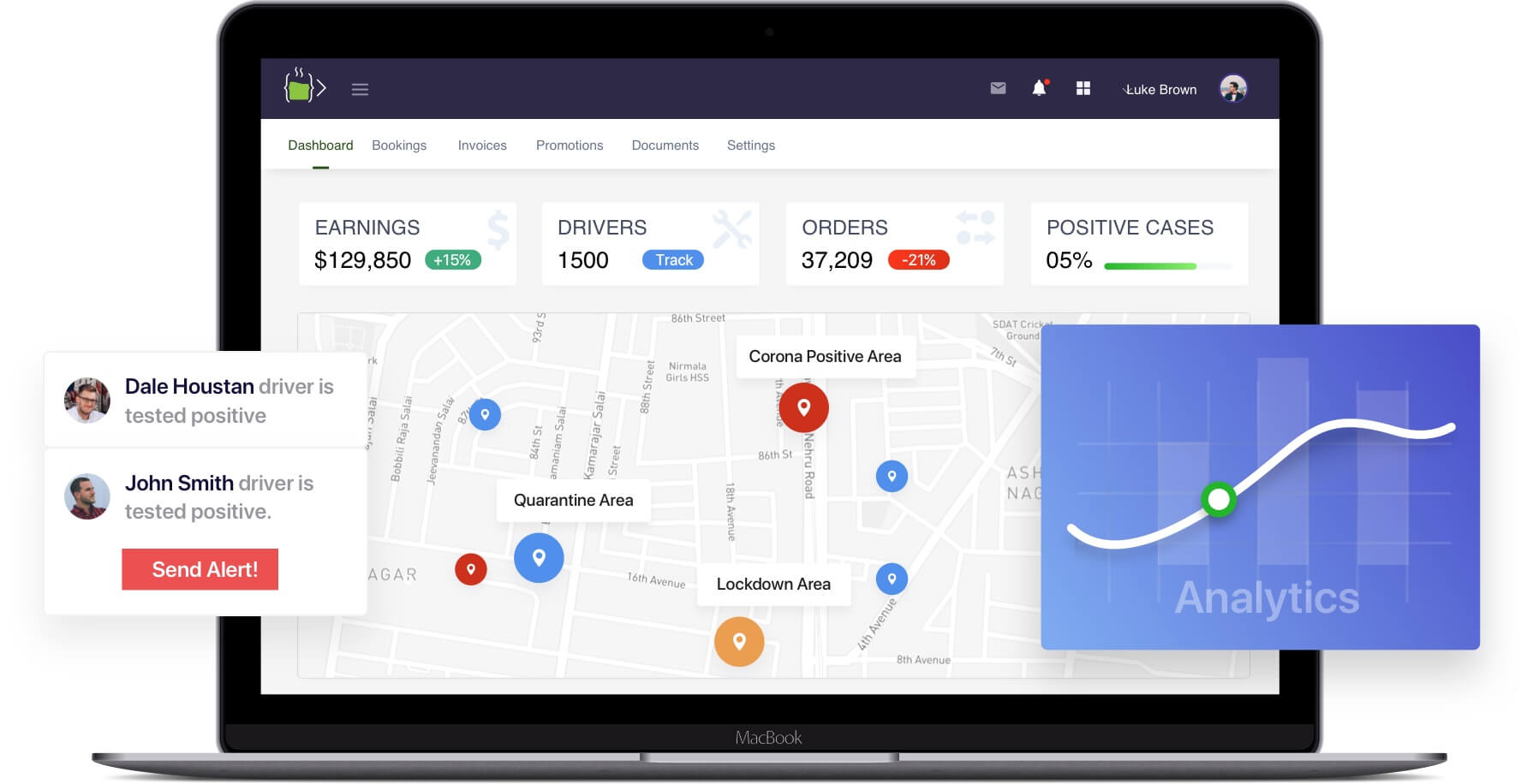Check the notification bell

tap(1039, 88)
